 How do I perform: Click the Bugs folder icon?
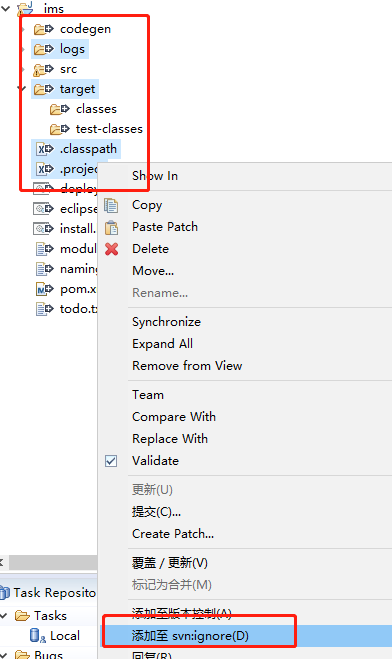pos(22,654)
